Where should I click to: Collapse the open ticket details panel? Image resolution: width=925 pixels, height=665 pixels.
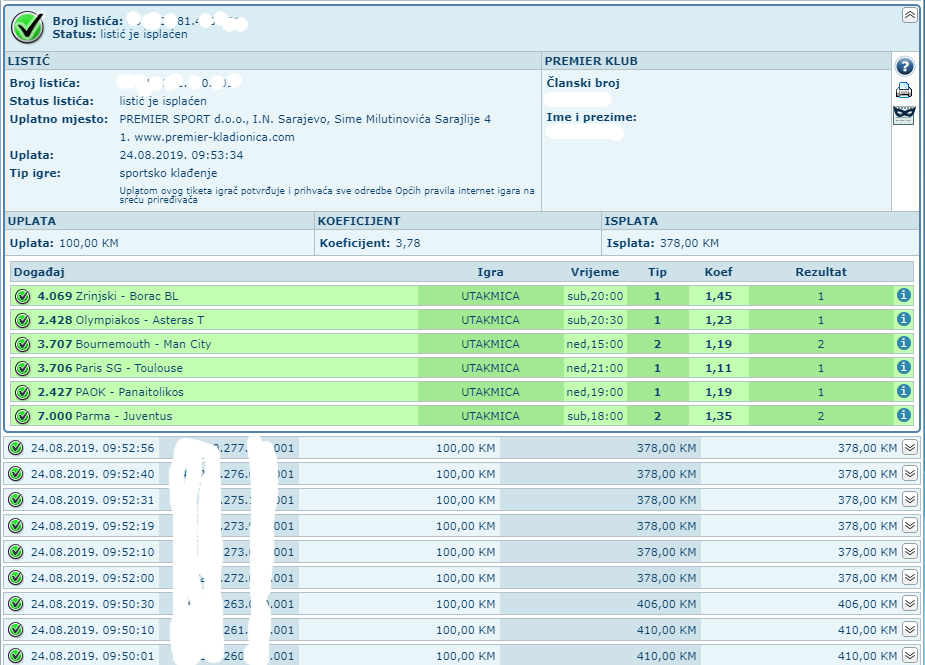coord(909,15)
